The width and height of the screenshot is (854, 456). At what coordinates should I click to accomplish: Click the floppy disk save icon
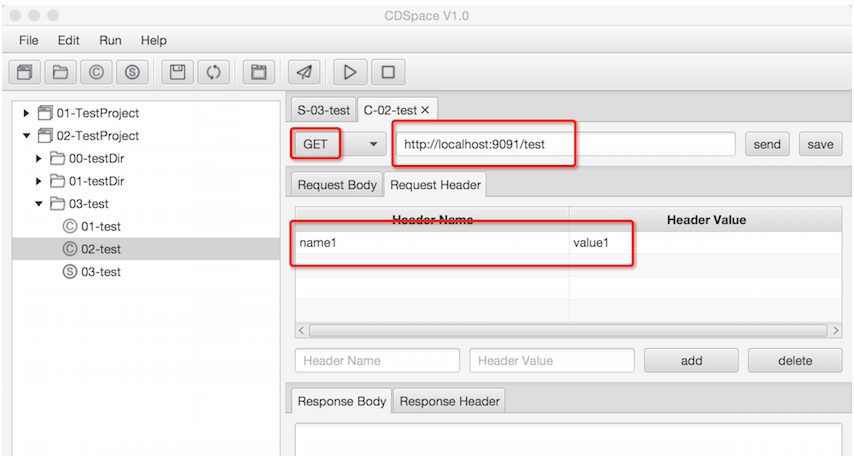(x=177, y=72)
